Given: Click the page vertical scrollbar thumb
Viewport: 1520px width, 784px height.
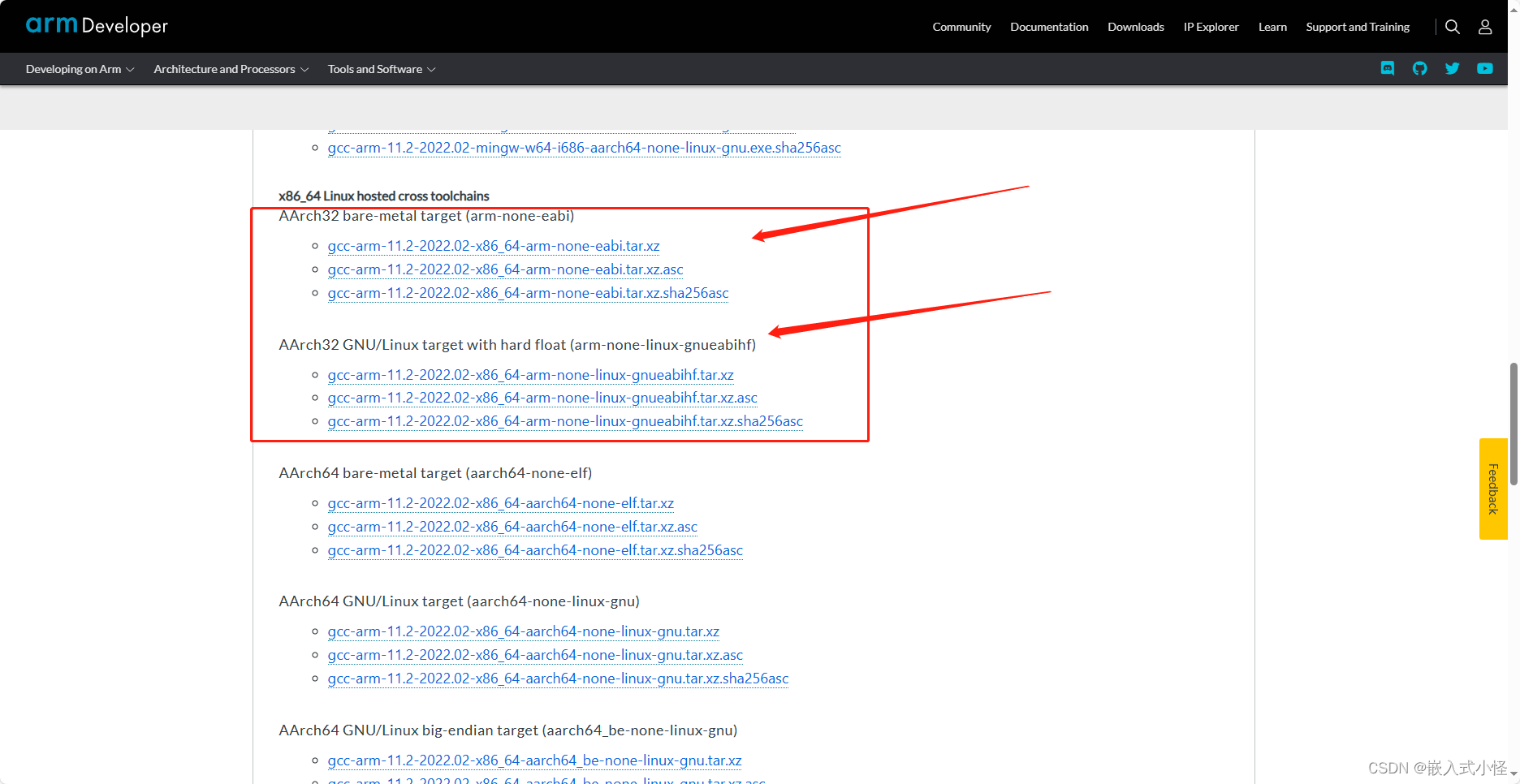Looking at the screenshot, I should (x=1514, y=424).
